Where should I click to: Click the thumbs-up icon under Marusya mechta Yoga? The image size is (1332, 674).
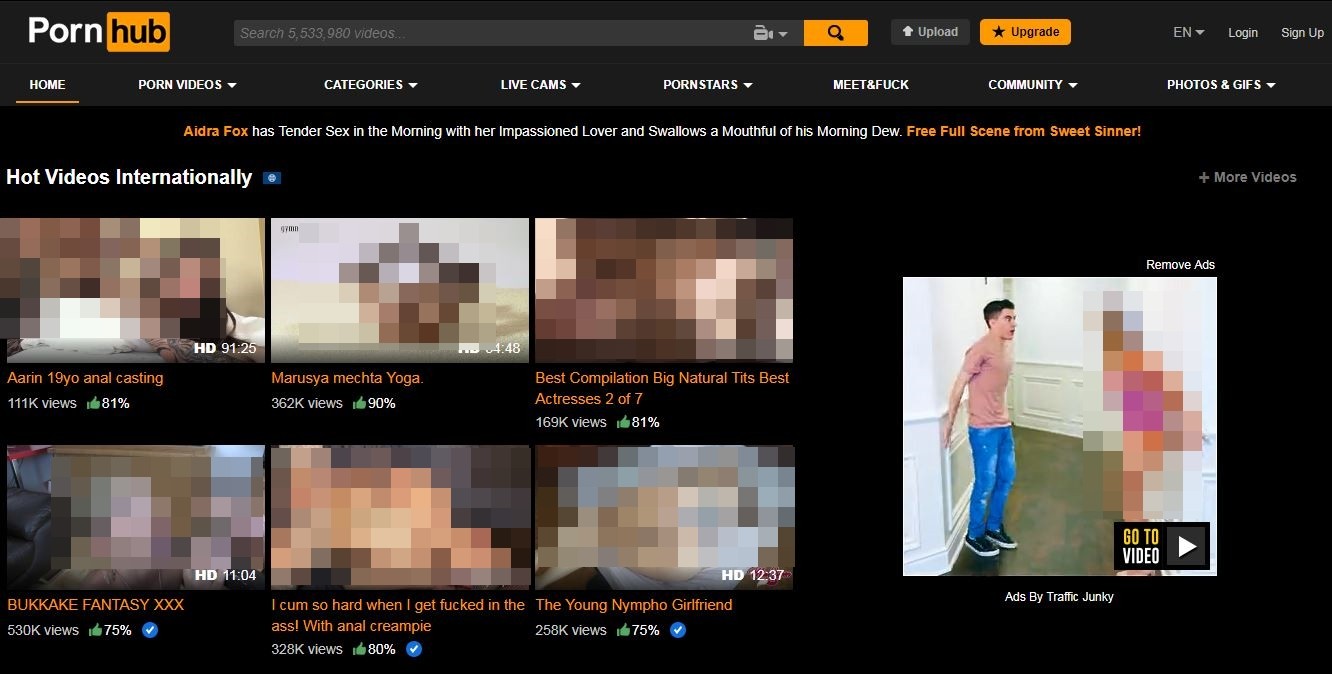357,403
